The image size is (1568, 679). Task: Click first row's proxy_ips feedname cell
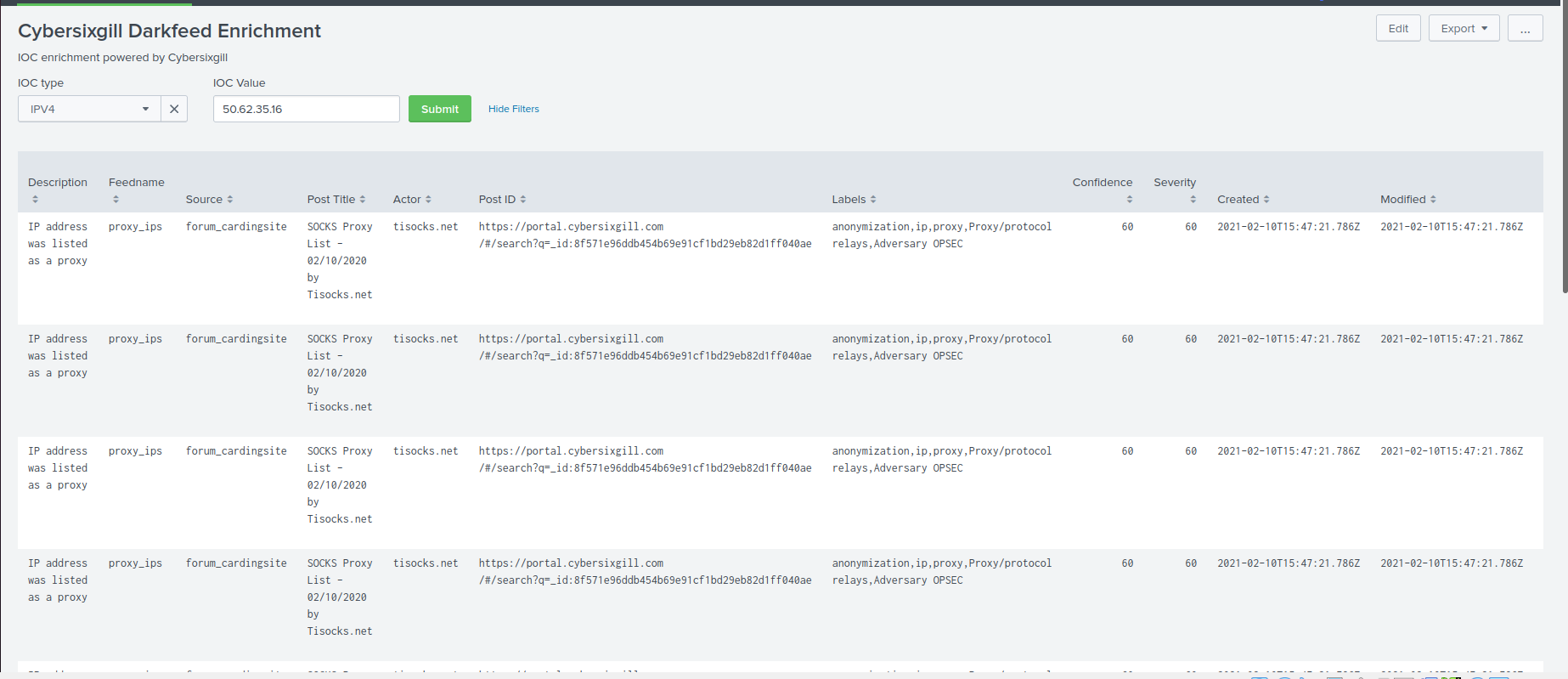point(135,227)
